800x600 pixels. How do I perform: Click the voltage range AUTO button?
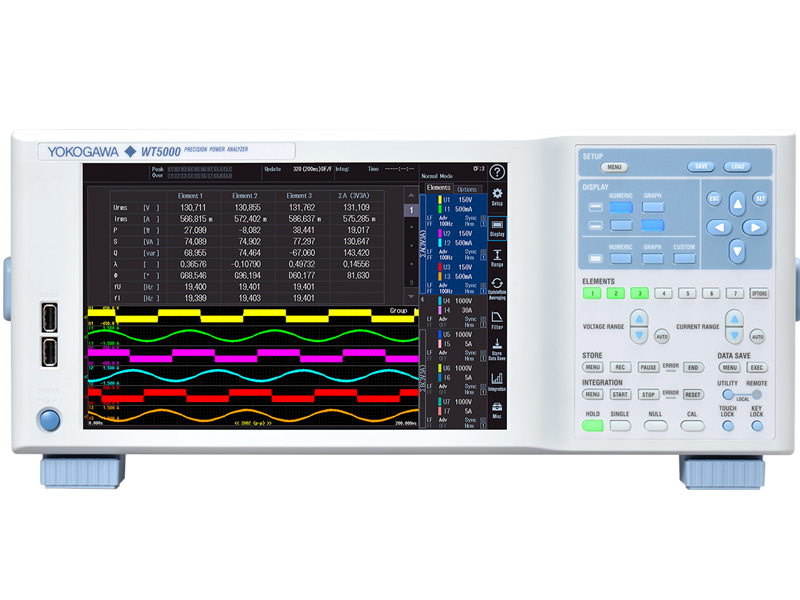(x=662, y=337)
